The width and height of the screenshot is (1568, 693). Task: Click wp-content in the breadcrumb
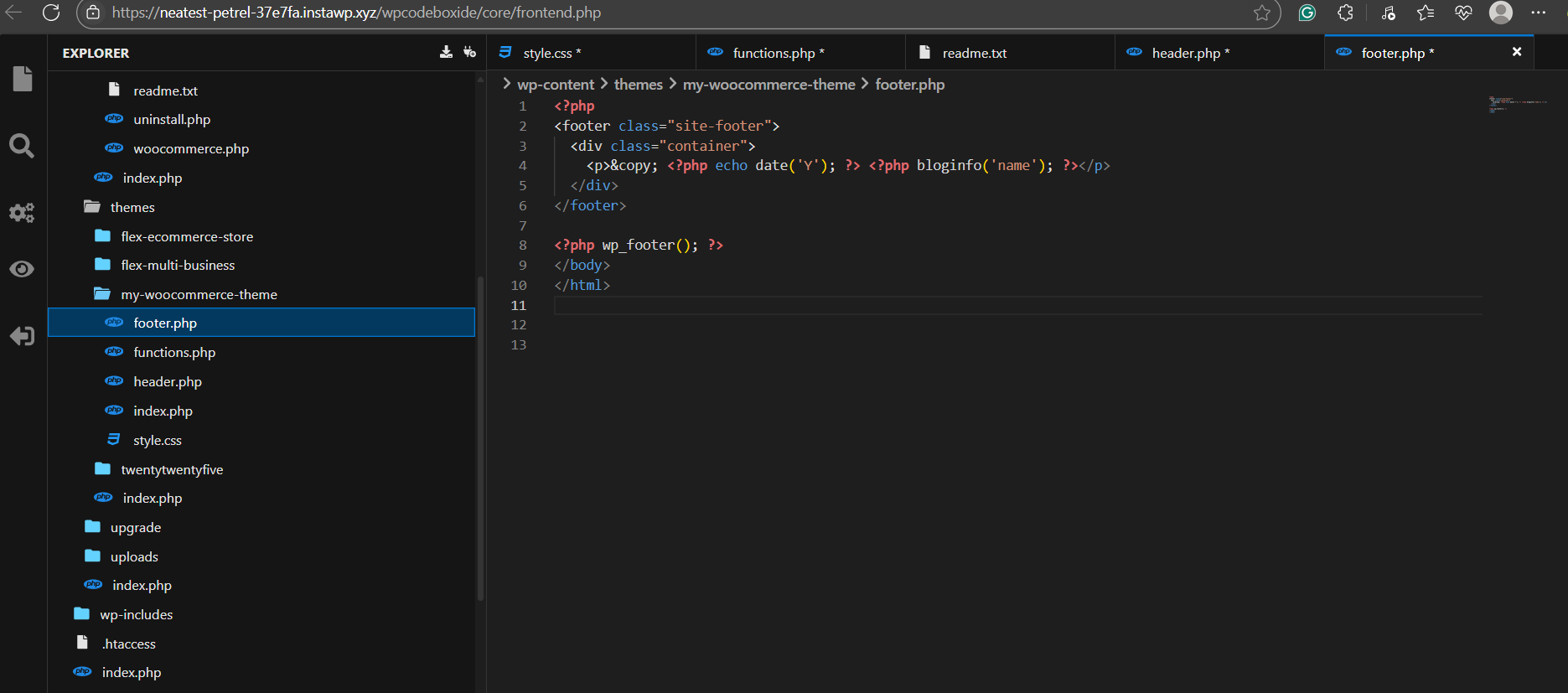[x=556, y=85]
